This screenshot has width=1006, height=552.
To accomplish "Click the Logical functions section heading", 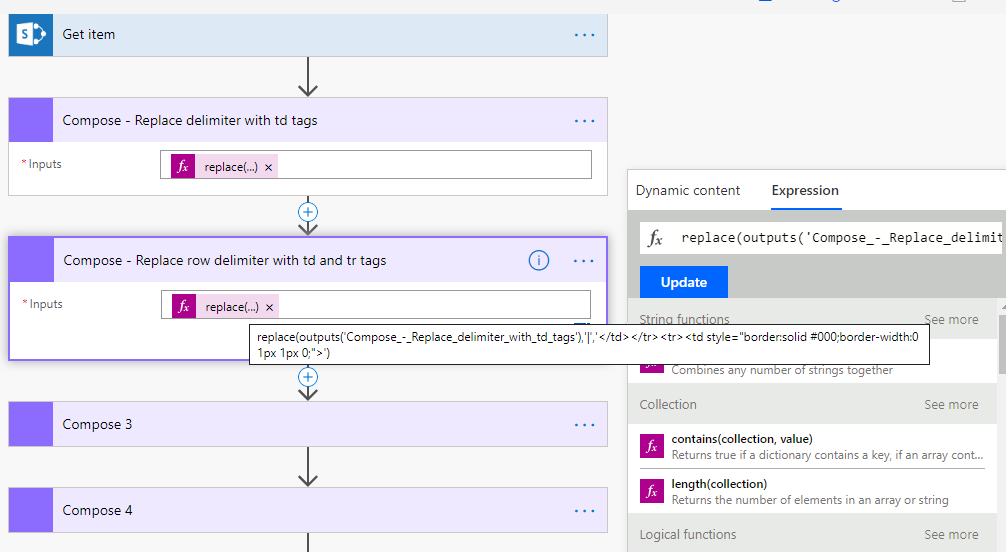I will tap(688, 535).
